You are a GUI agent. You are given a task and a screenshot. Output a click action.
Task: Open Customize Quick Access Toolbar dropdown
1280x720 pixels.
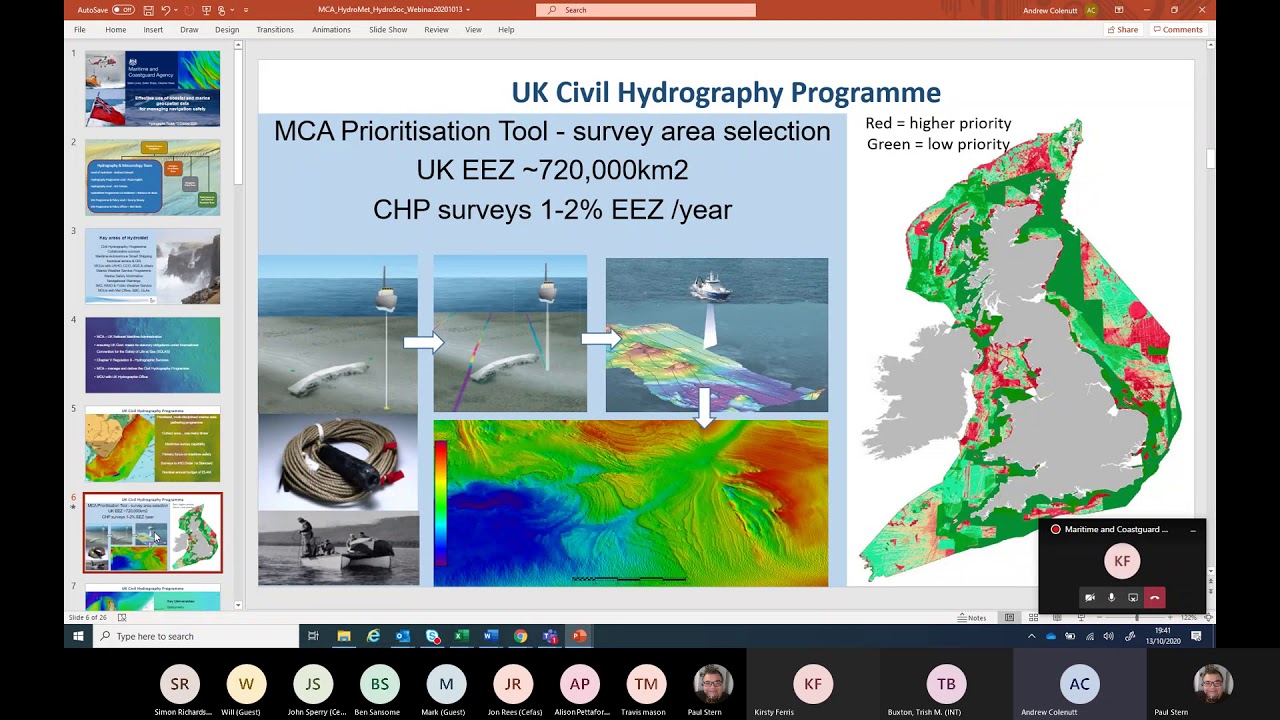pos(246,10)
